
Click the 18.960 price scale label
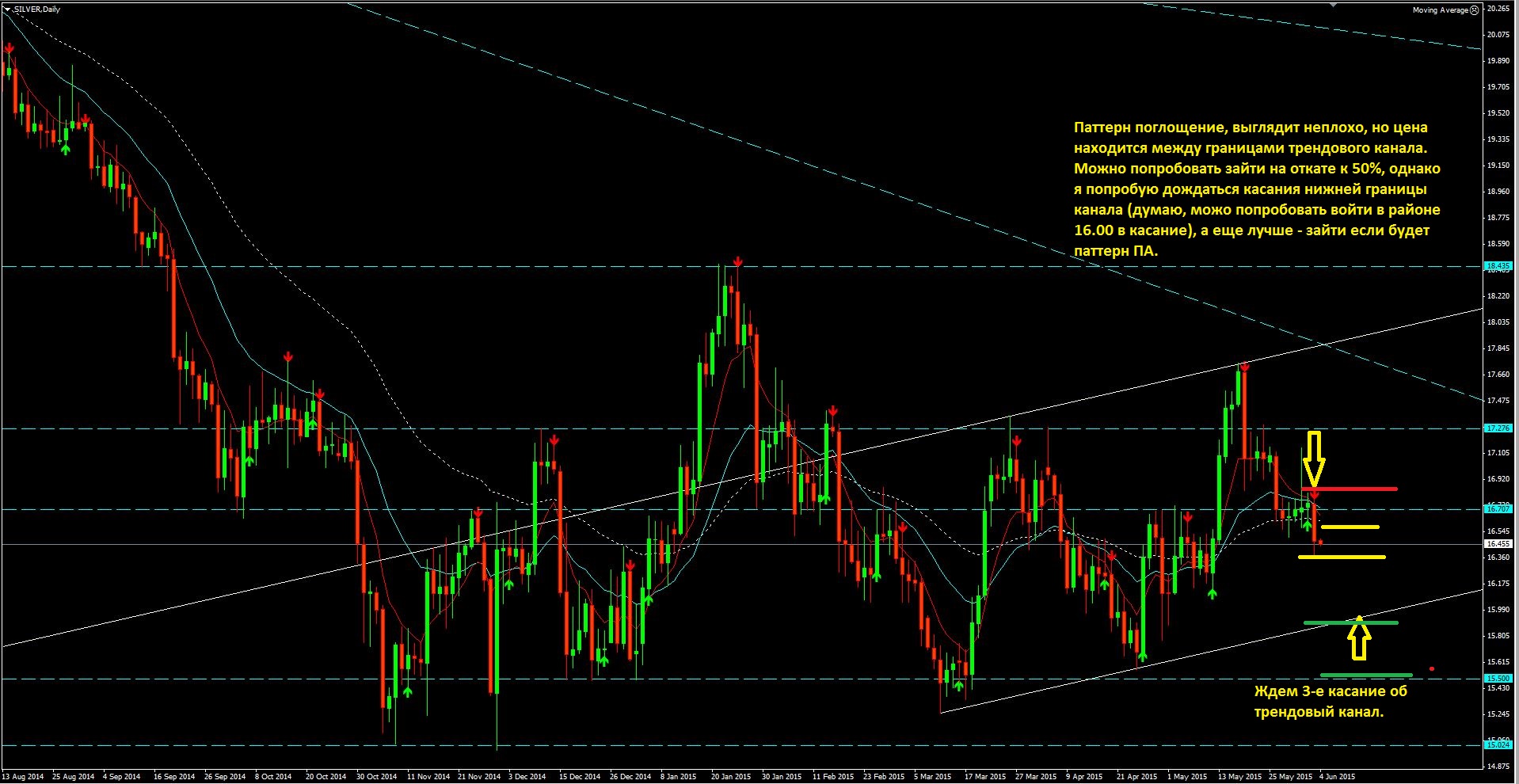tap(1498, 192)
